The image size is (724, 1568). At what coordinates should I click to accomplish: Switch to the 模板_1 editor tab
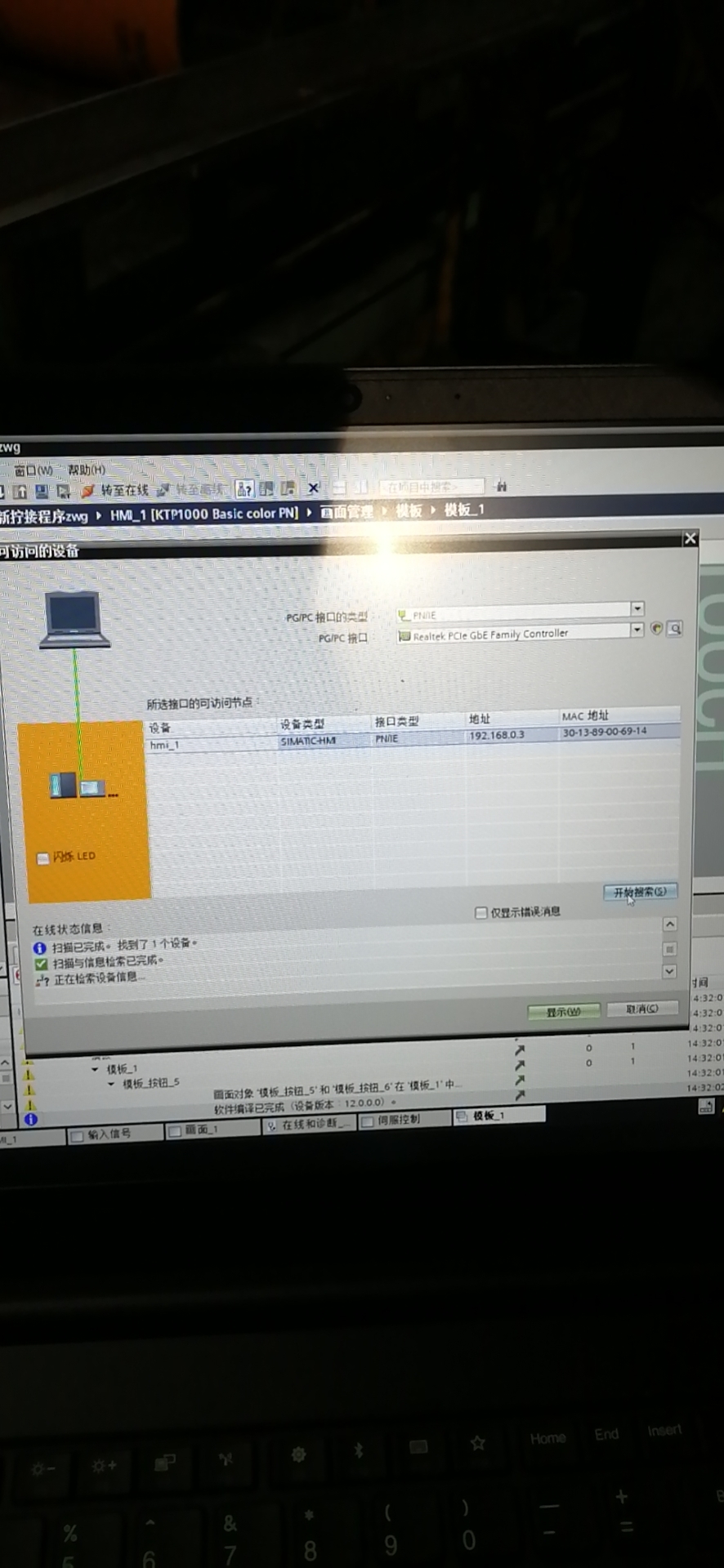498,1116
